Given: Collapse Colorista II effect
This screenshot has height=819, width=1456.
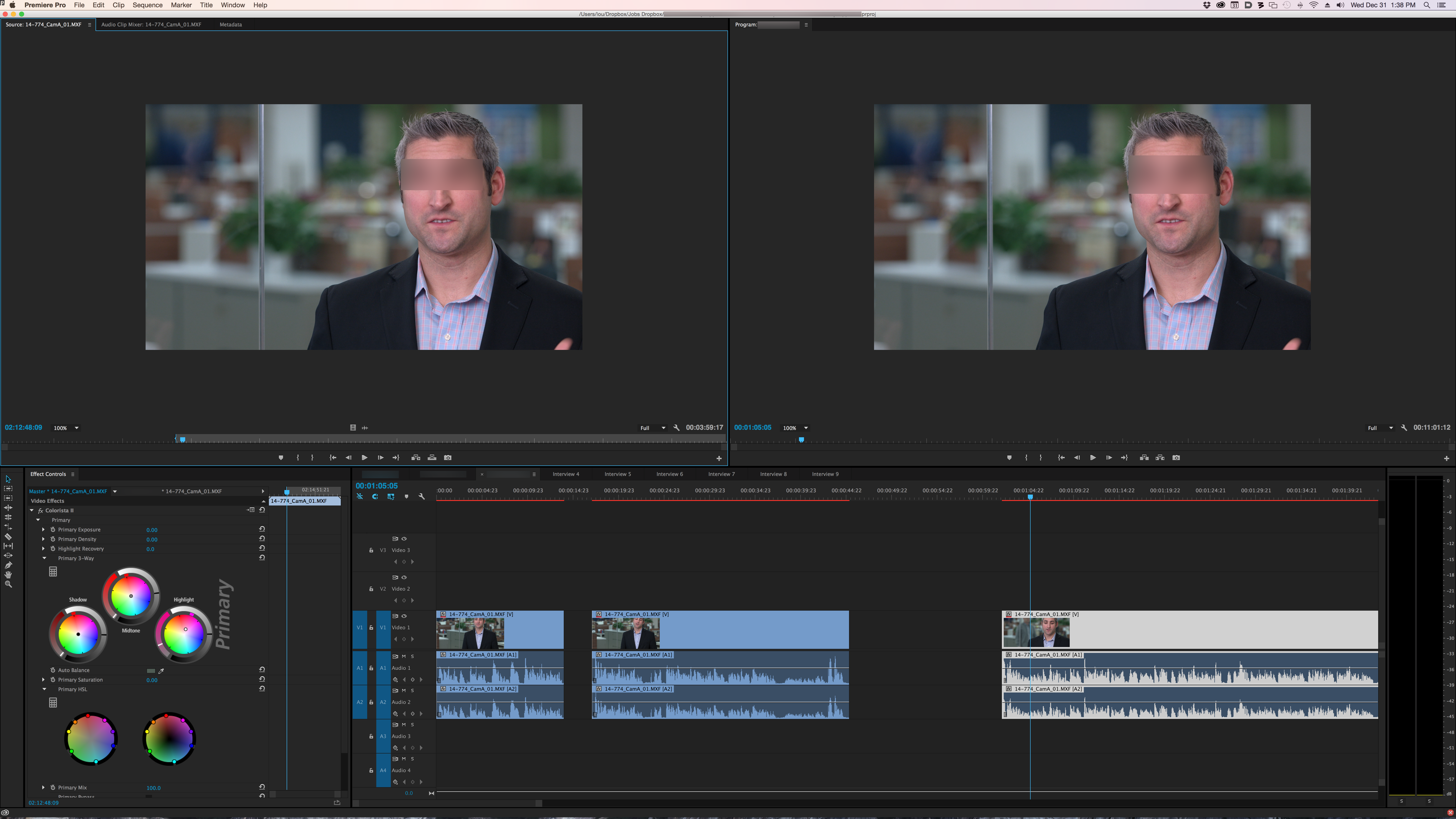Looking at the screenshot, I should (32, 510).
